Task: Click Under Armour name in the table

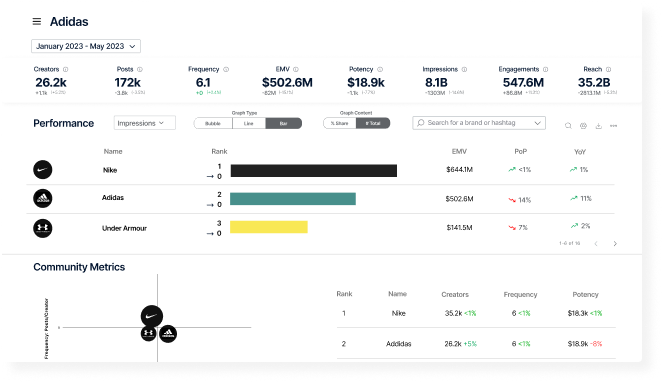Action: (x=124, y=228)
